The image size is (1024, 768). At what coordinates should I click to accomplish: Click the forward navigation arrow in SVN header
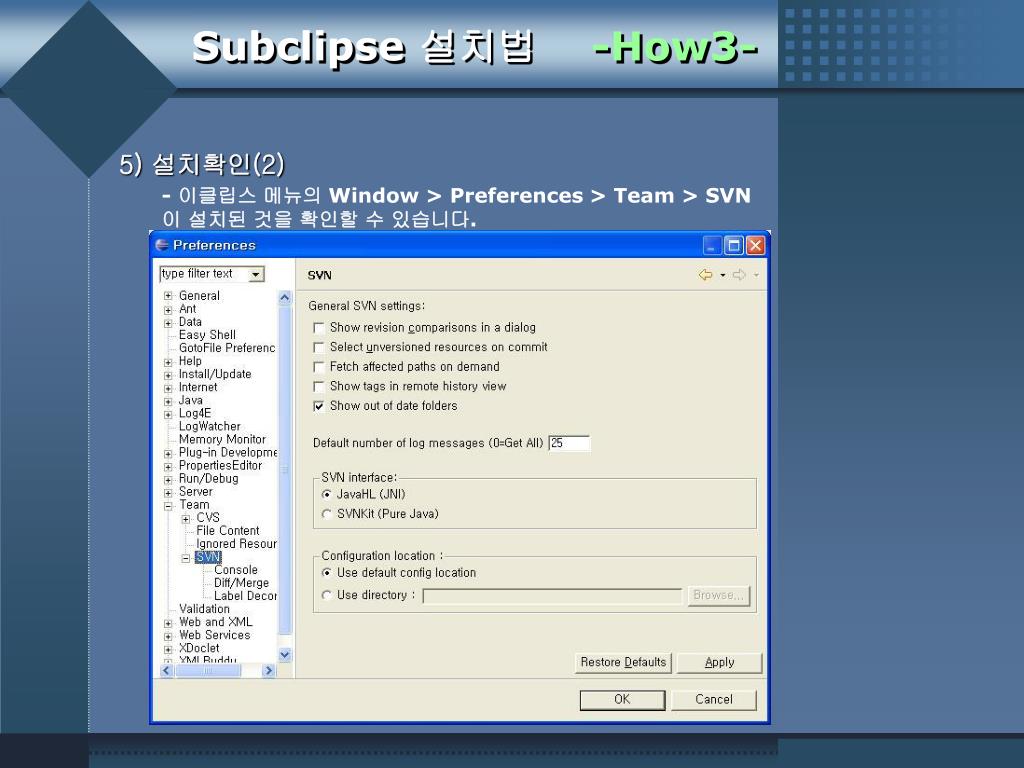pos(739,275)
